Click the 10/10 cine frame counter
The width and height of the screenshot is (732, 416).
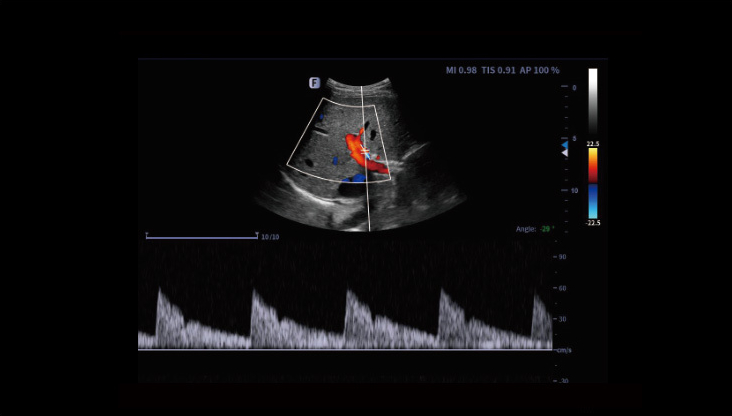(270, 237)
